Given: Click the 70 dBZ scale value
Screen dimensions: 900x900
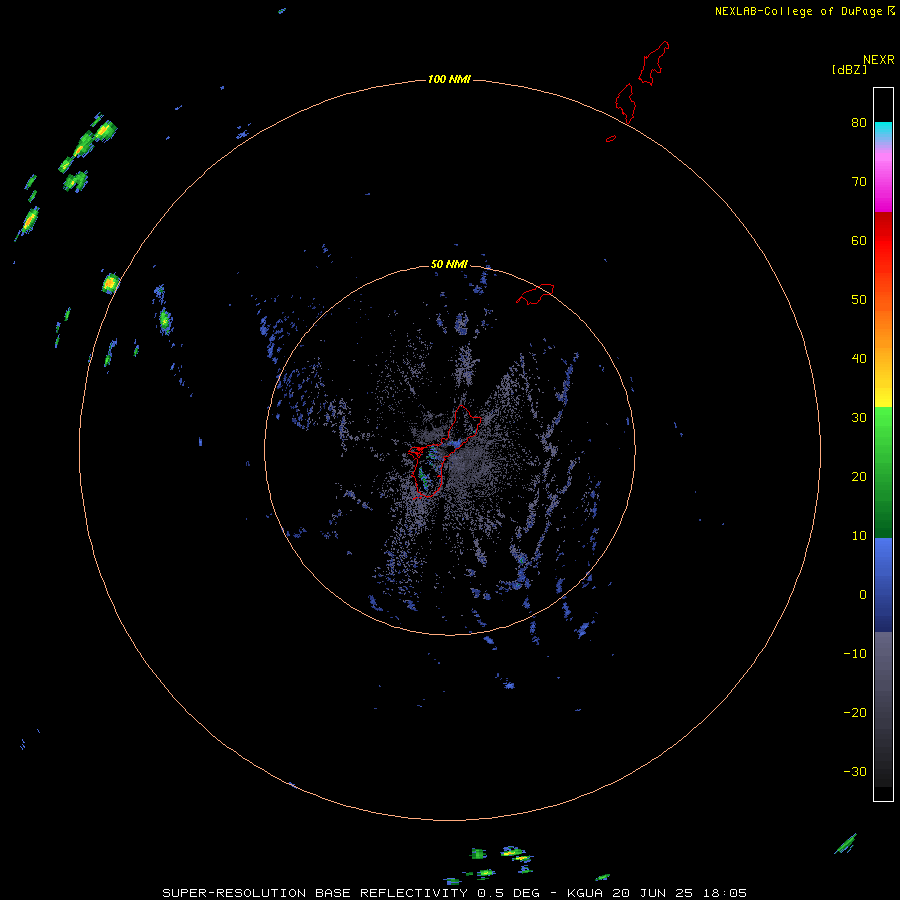Looking at the screenshot, I should 859,181.
